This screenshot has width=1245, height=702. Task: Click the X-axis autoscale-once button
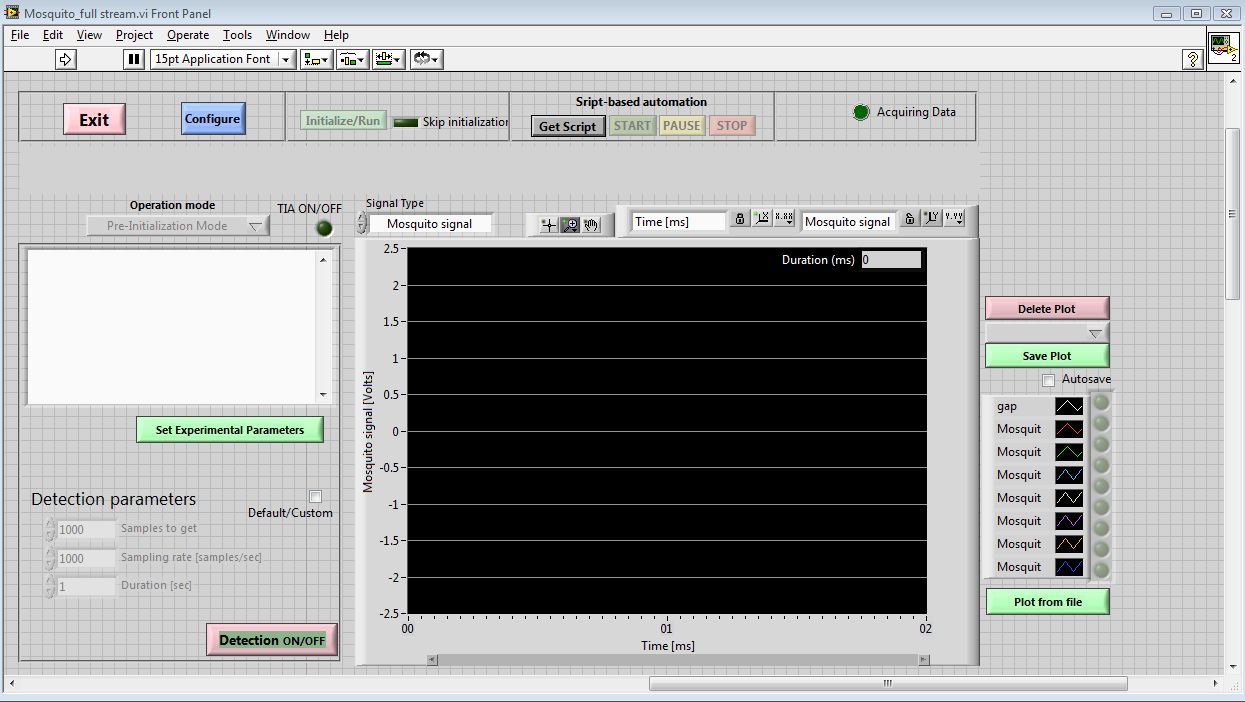tap(762, 219)
